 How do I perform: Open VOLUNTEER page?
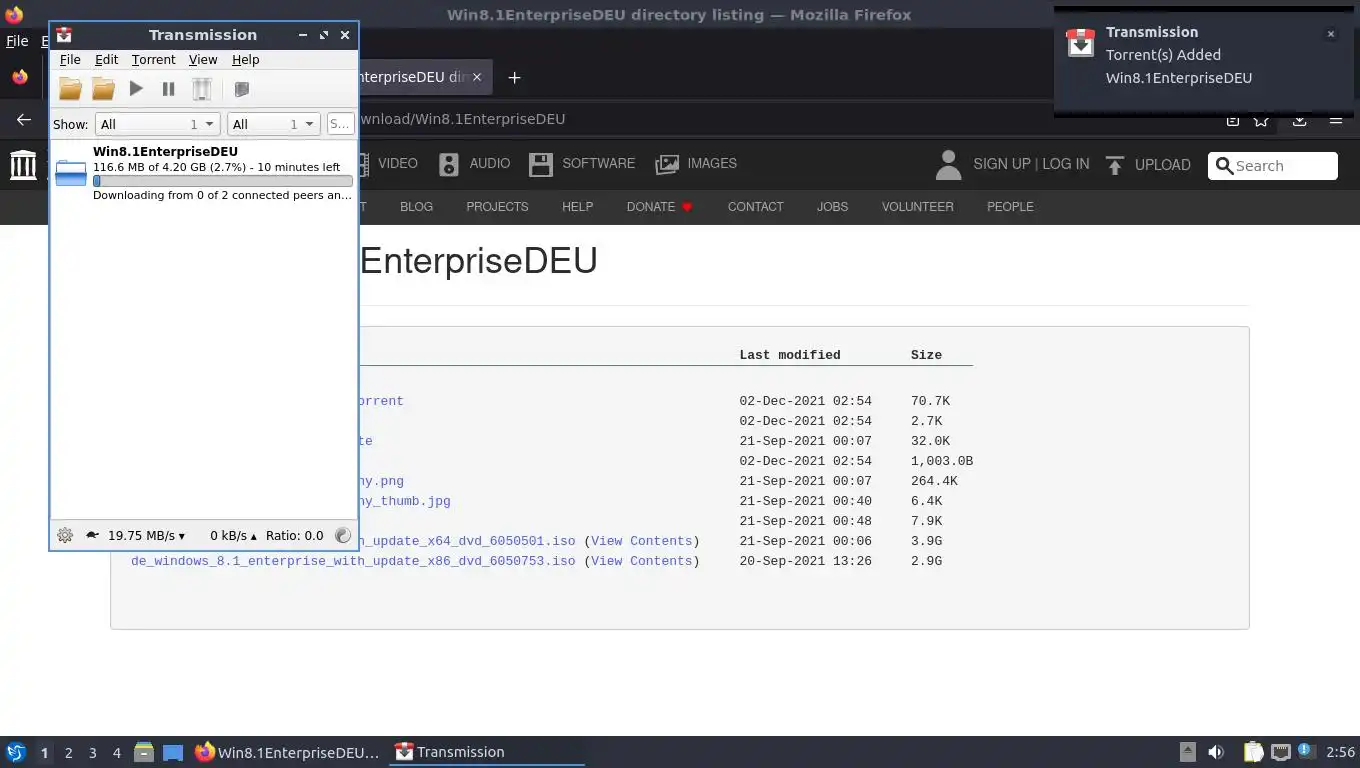[x=917, y=207]
